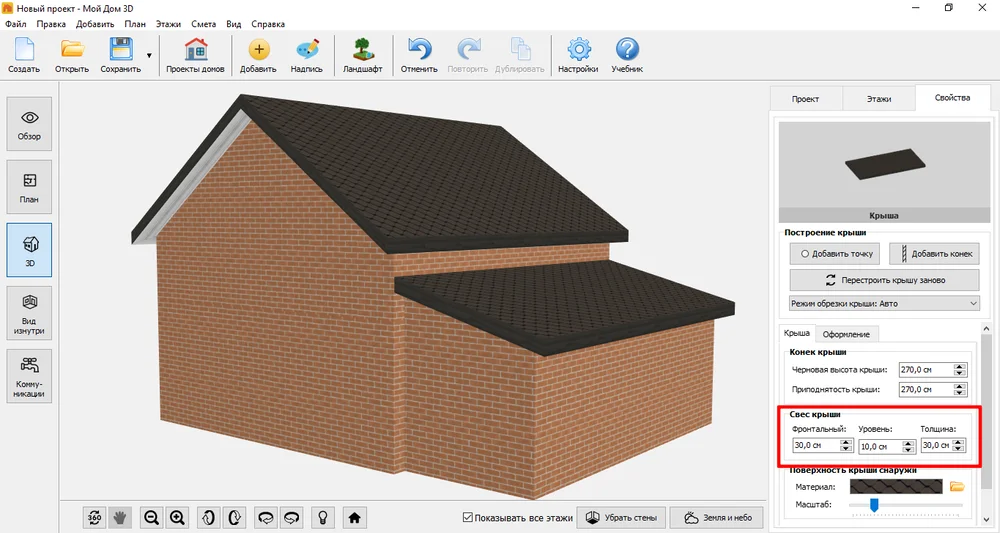Toggle the light bulb lighting
This screenshot has width=1000, height=533.
[323, 518]
